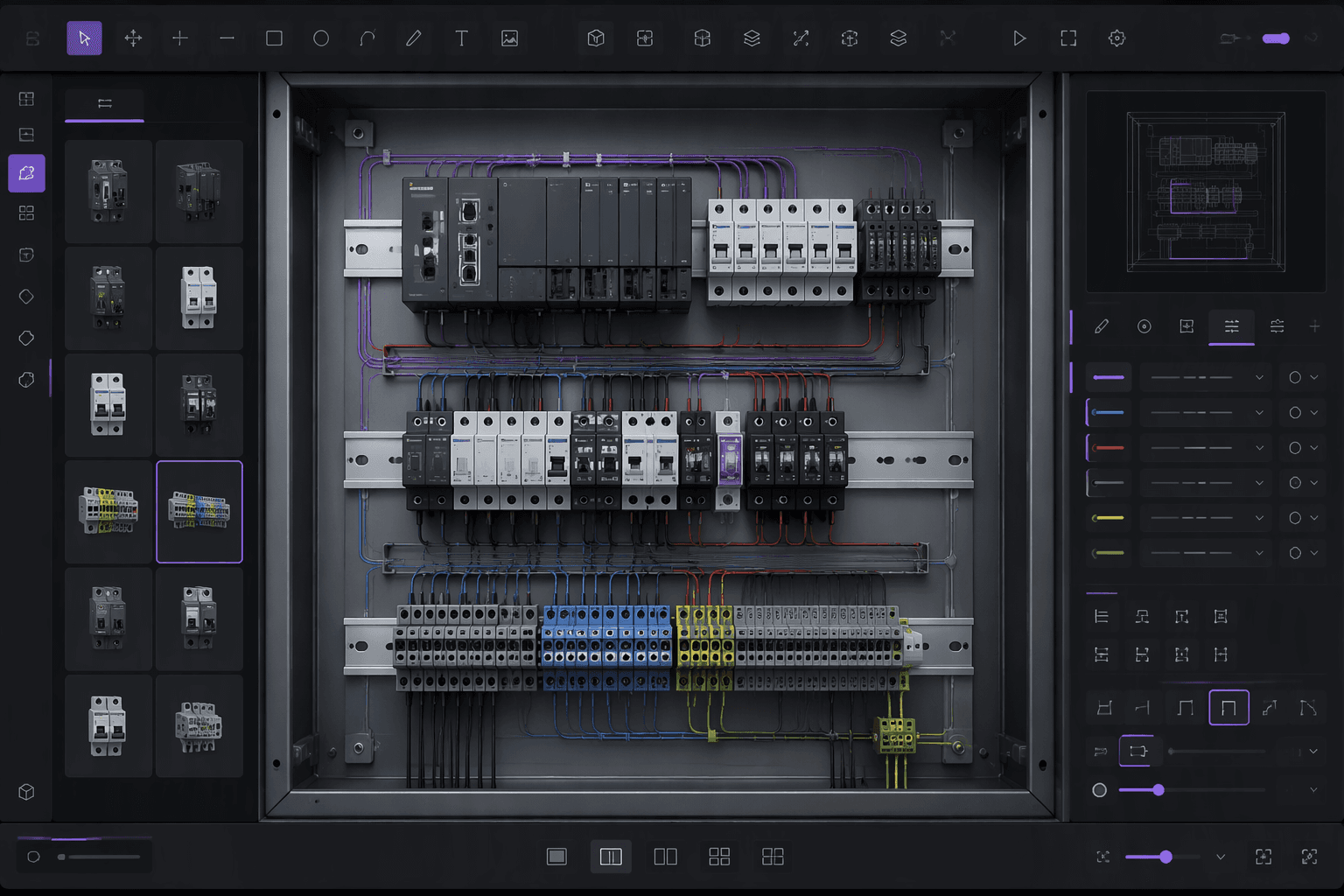Screen dimensions: 1344x896
Task: Select the Text (T) tool
Action: click(461, 38)
